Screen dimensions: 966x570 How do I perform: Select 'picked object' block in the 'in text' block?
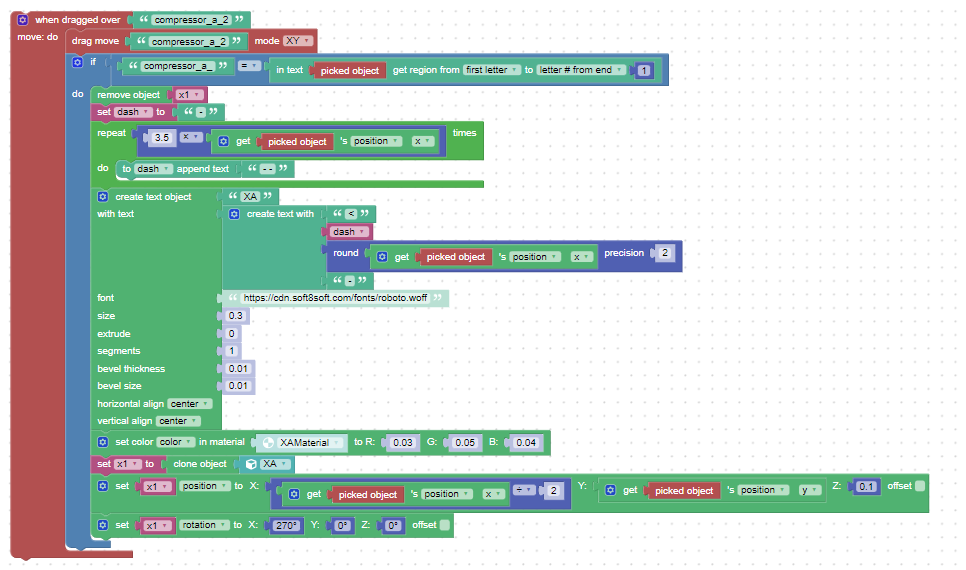349,70
